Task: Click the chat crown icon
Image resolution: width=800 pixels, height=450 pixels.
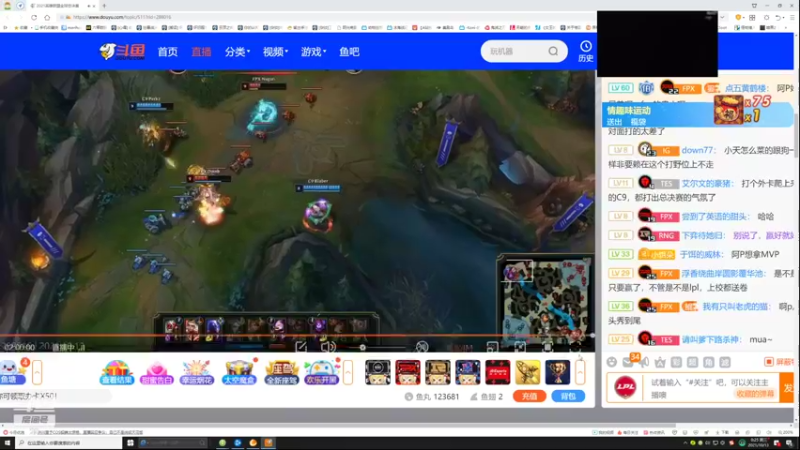Action: coord(660,362)
